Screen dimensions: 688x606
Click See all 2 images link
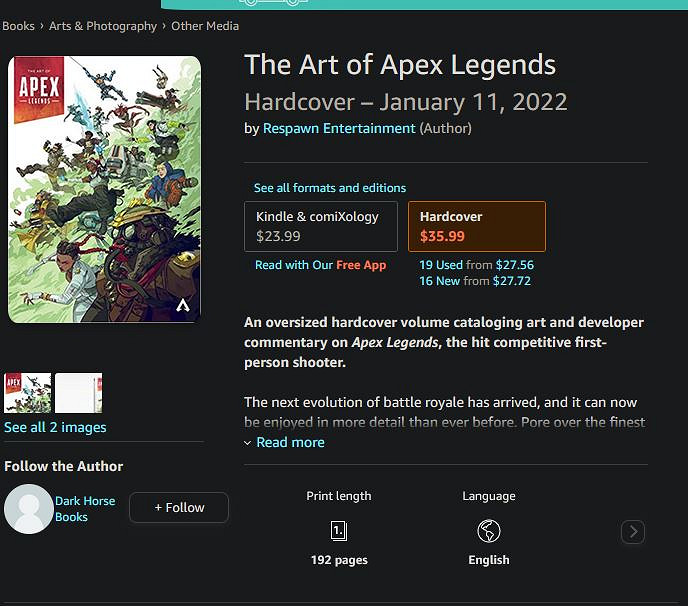point(55,427)
